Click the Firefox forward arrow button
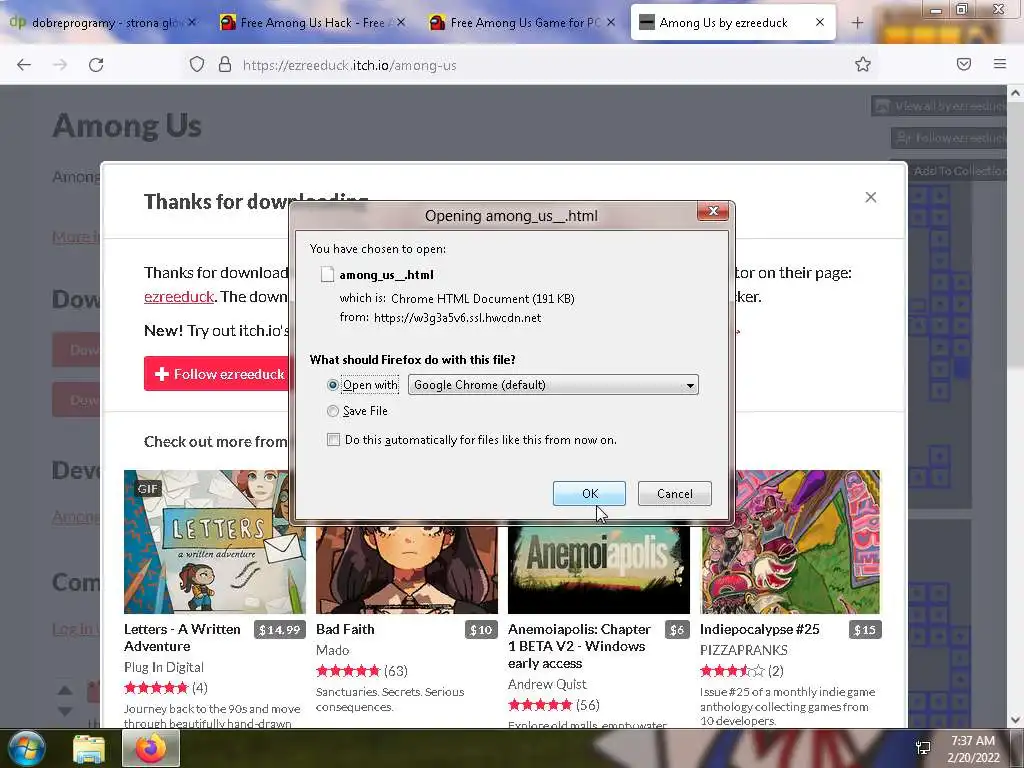 (x=60, y=65)
